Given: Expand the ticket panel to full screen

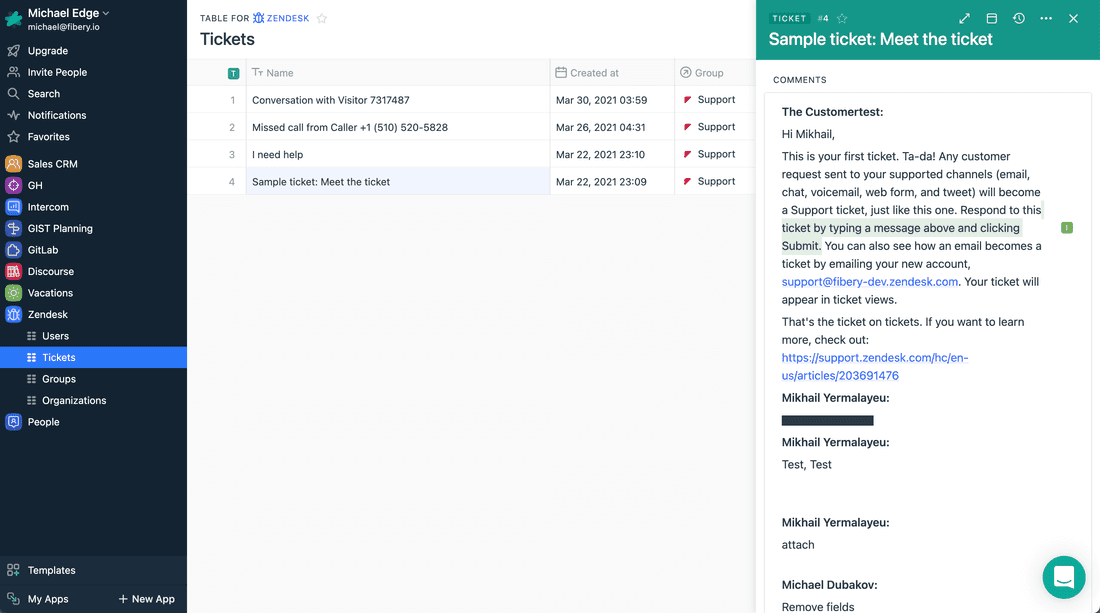Looking at the screenshot, I should point(964,18).
